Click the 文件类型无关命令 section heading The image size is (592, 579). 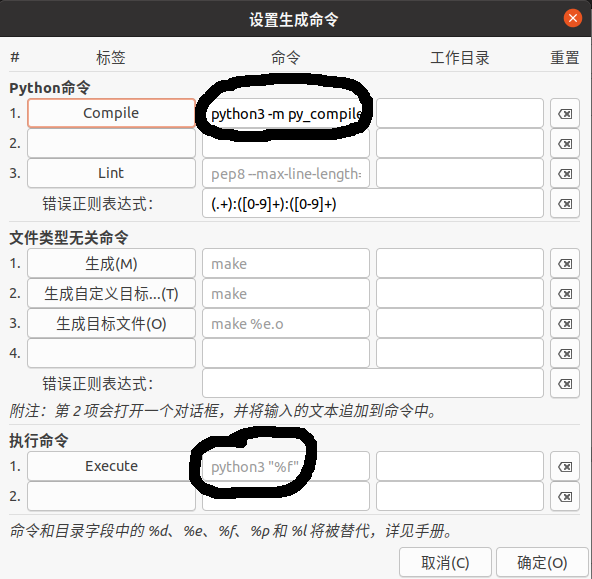[69, 238]
